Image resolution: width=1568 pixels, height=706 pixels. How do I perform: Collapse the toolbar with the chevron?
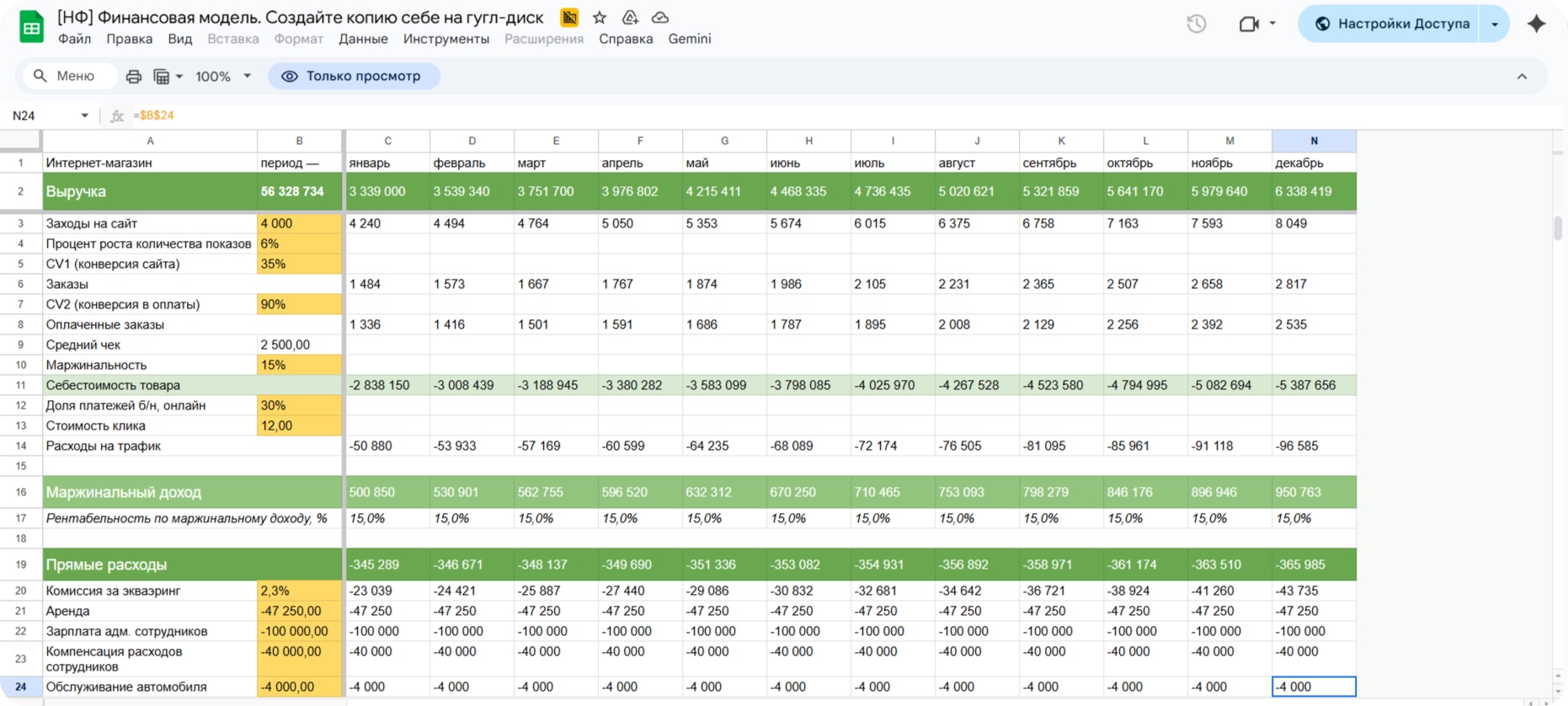coord(1522,77)
